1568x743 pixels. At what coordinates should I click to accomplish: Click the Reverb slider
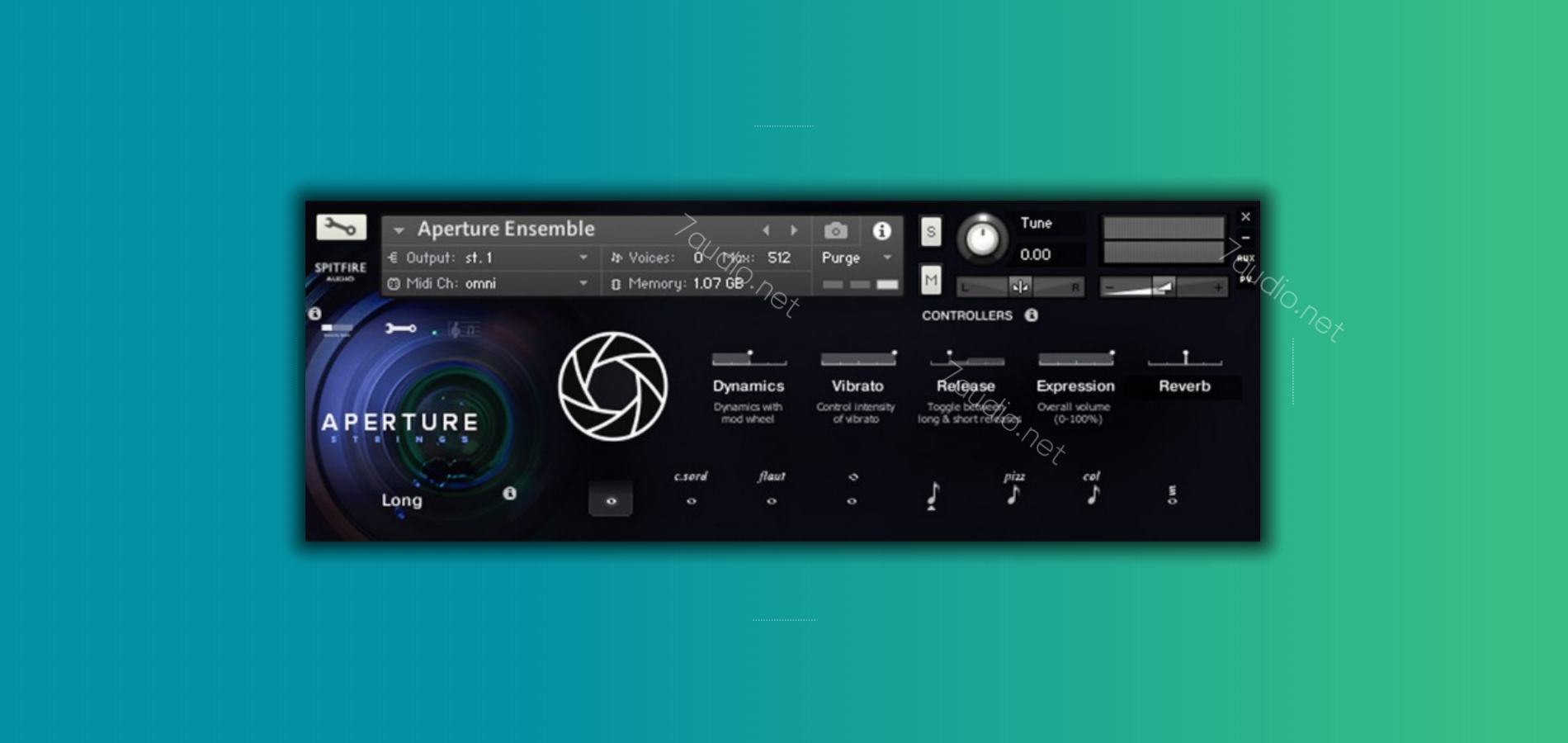(1185, 358)
